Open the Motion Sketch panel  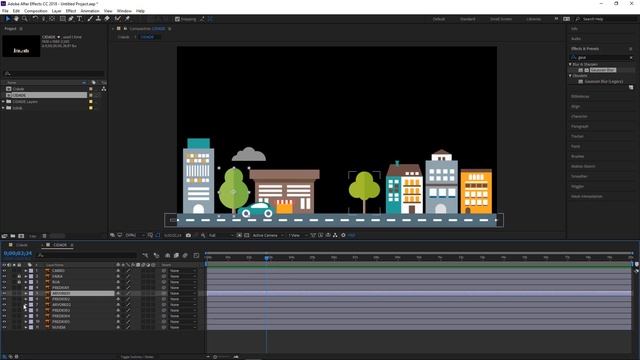[x=583, y=167]
